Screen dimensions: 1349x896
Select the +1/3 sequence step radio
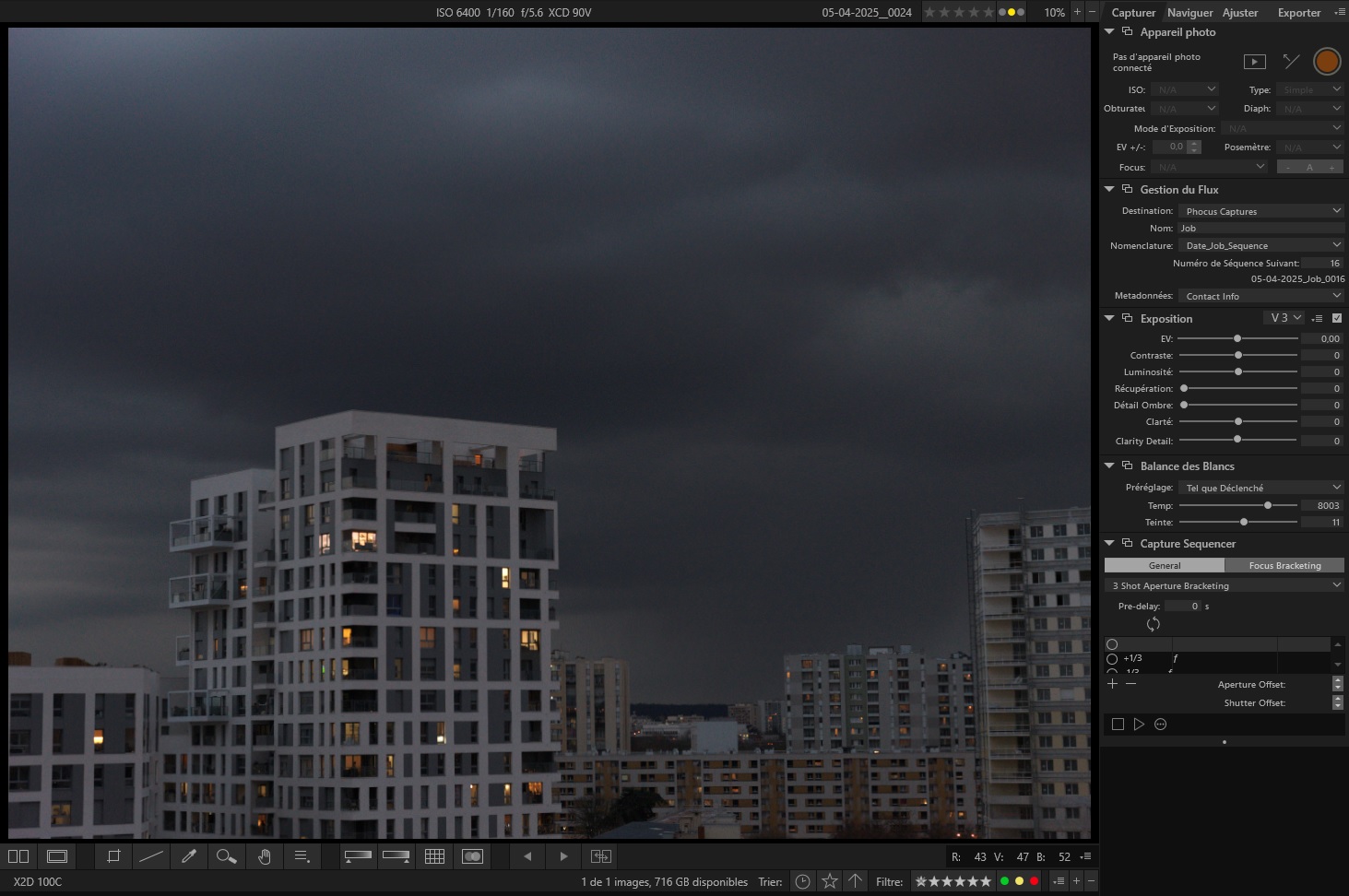[1112, 659]
